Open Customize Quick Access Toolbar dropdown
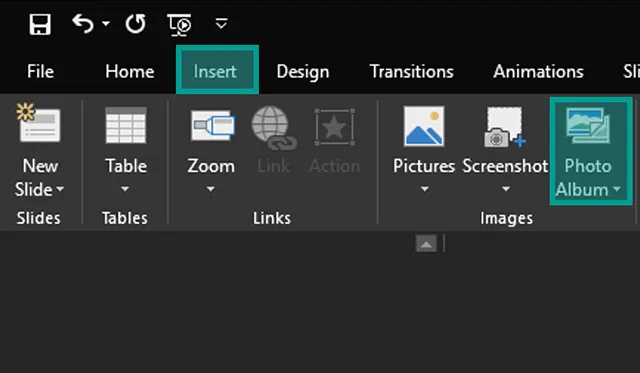640x373 pixels. [221, 24]
